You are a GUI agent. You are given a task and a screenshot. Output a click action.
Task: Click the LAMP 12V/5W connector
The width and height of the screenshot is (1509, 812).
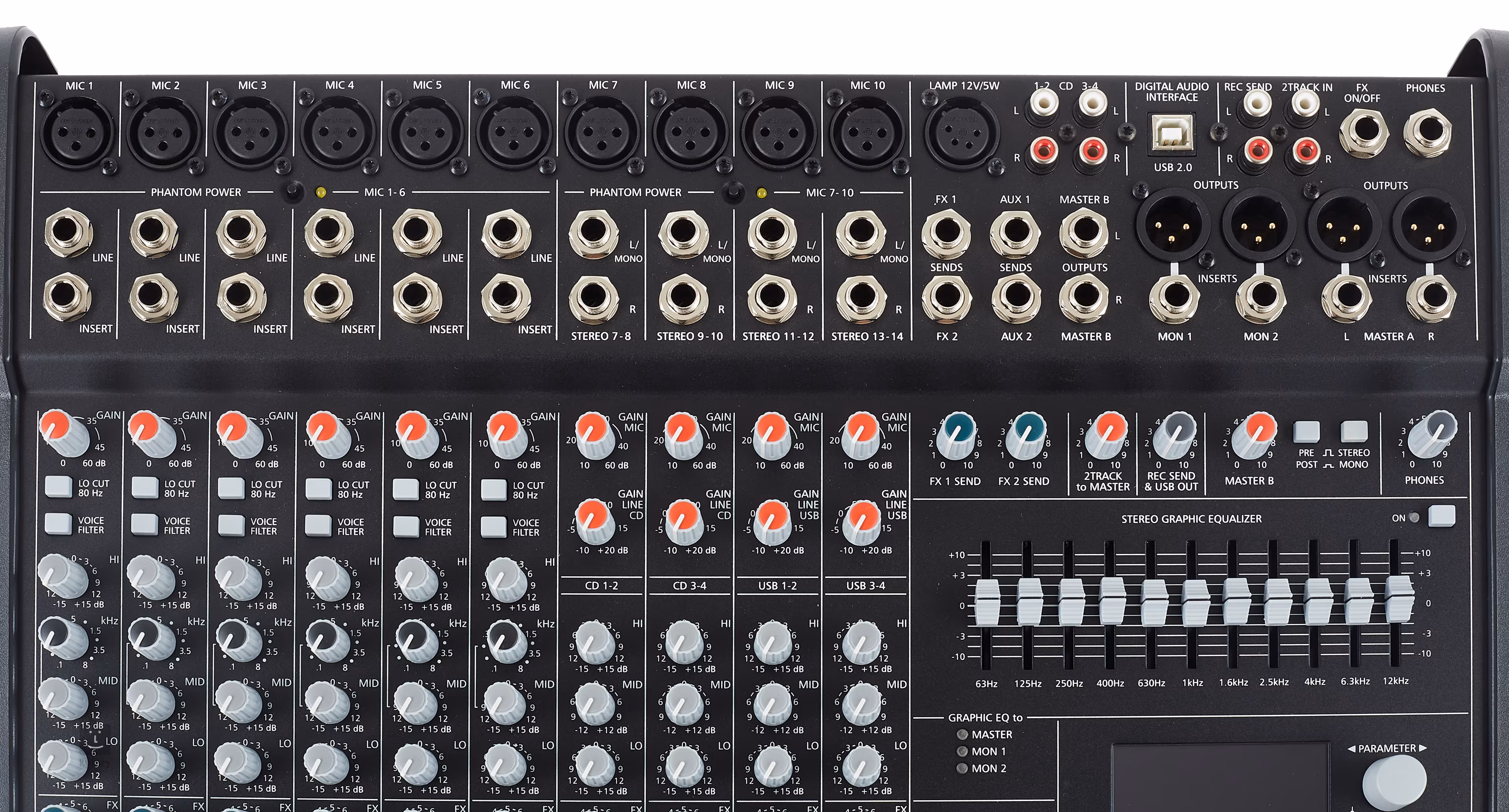click(961, 133)
